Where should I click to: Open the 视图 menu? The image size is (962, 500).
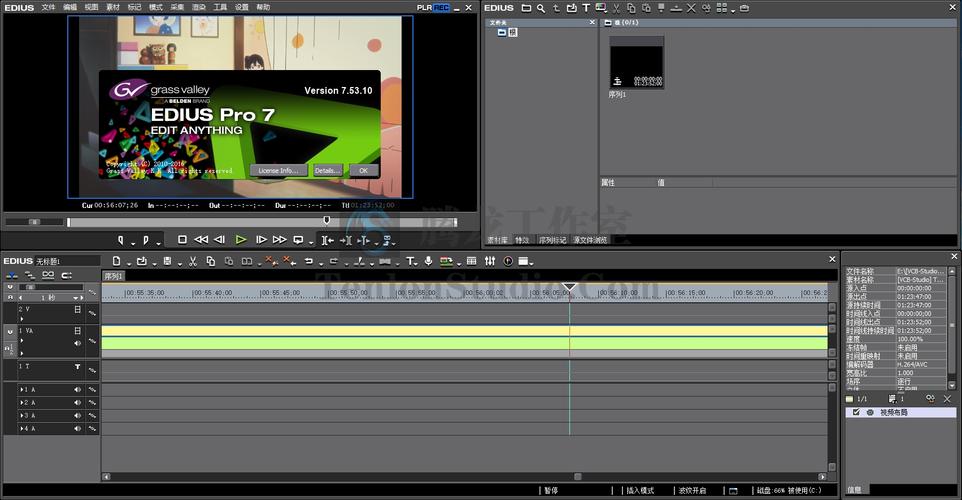[x=91, y=7]
